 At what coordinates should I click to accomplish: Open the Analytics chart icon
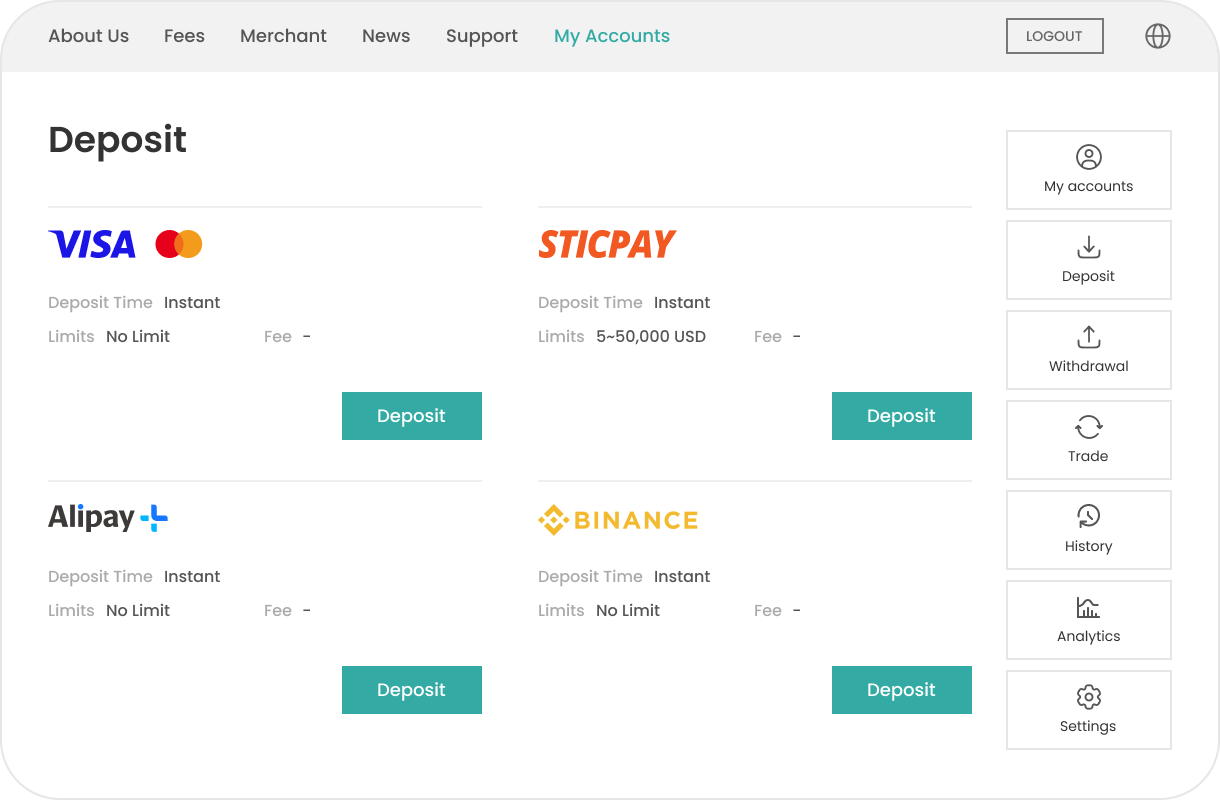(1088, 607)
